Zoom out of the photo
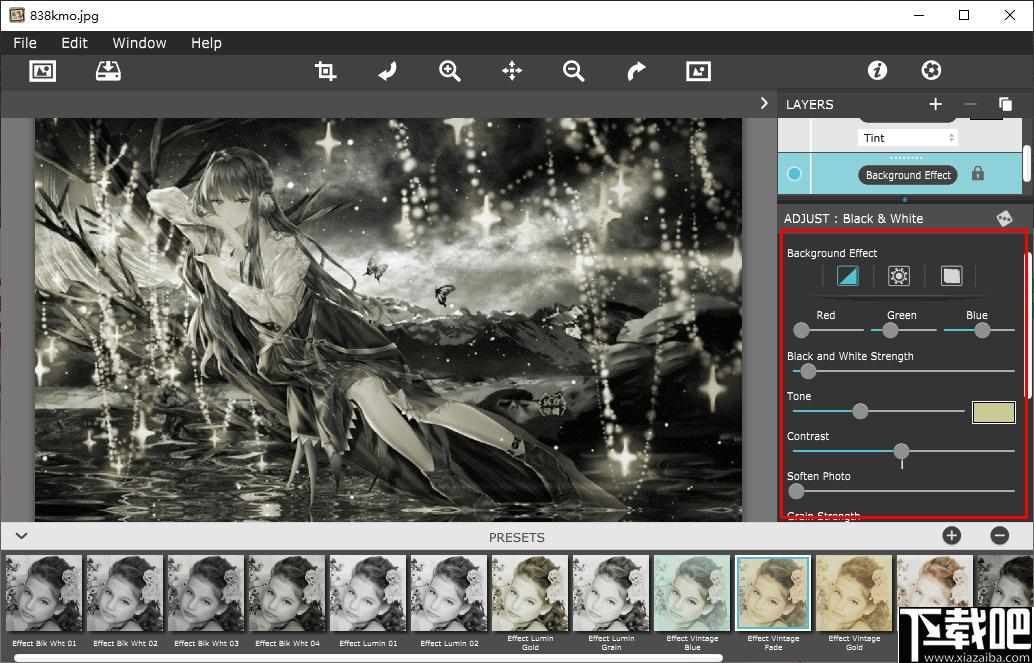The height and width of the screenshot is (663, 1034). 574,71
